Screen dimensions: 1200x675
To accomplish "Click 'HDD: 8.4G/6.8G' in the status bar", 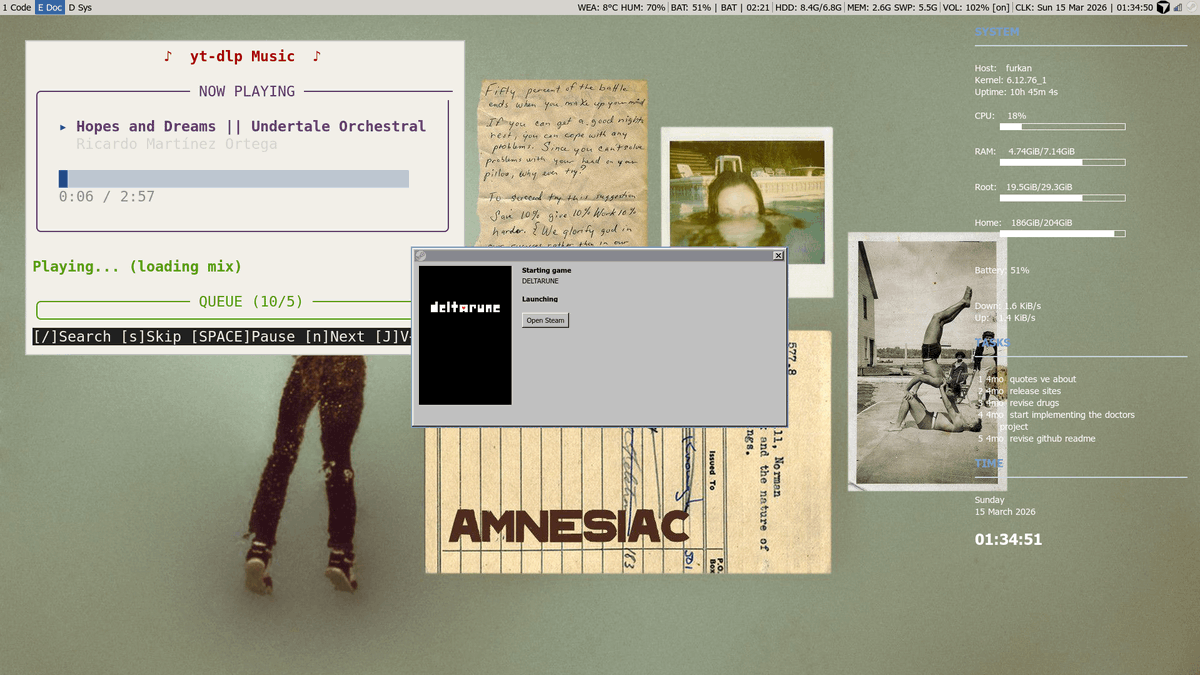I will point(808,7).
